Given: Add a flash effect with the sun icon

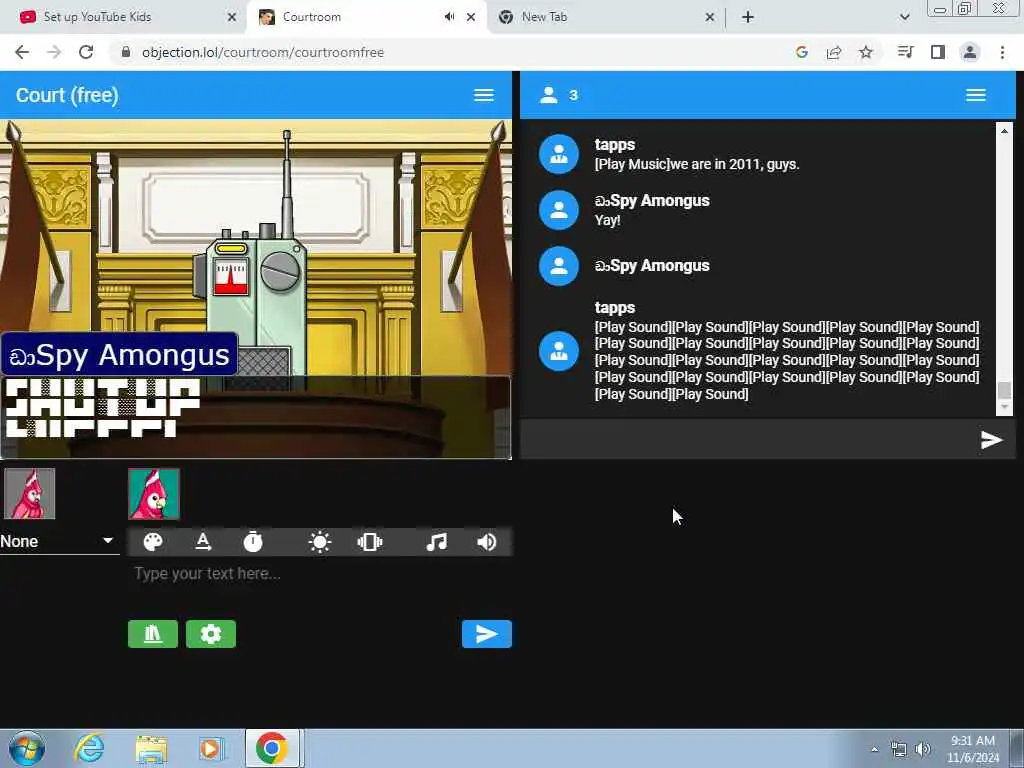Looking at the screenshot, I should pos(320,542).
